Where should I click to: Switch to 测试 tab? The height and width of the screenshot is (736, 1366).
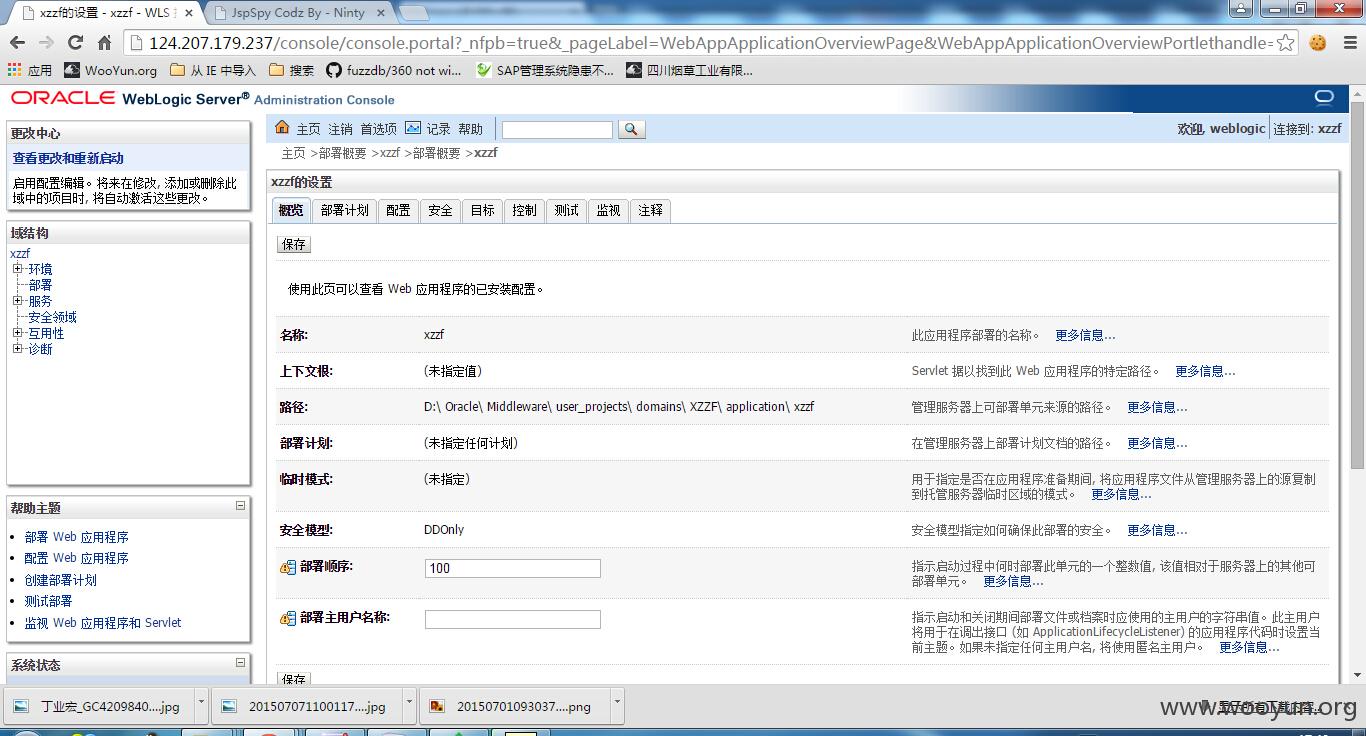[566, 210]
